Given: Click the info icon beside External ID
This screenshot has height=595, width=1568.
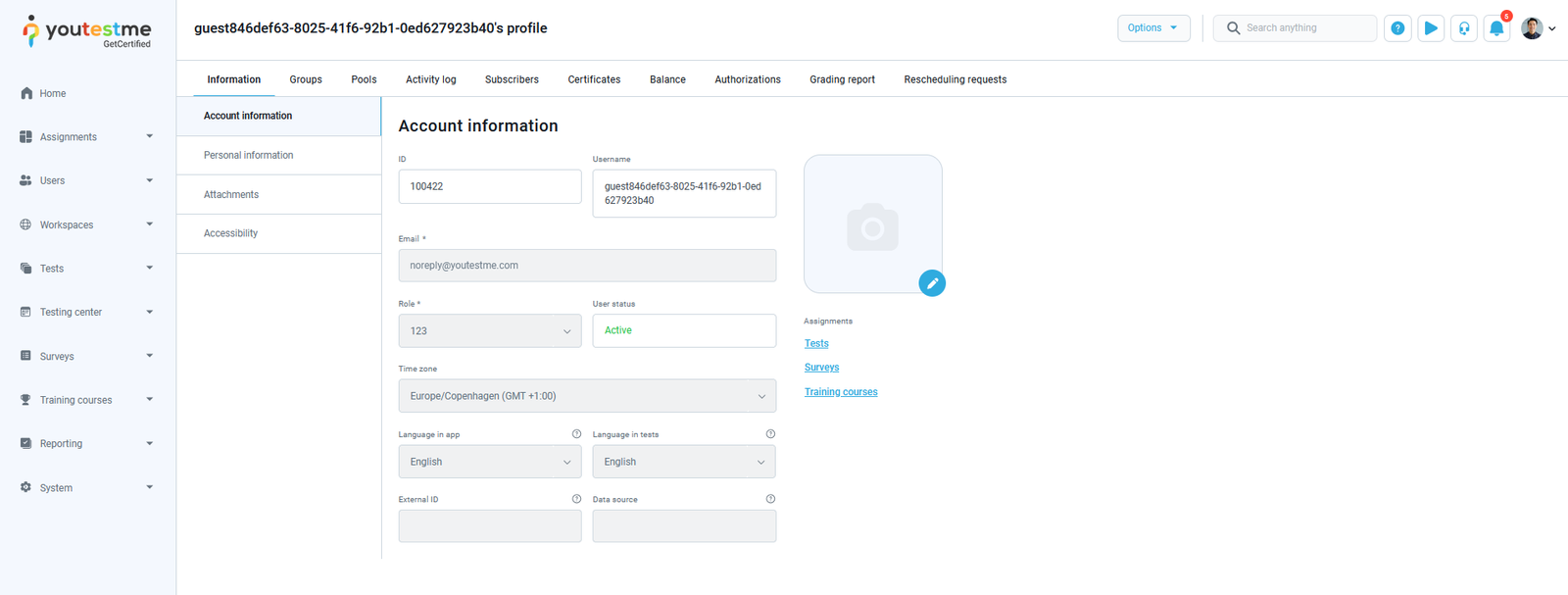Looking at the screenshot, I should 576,499.
